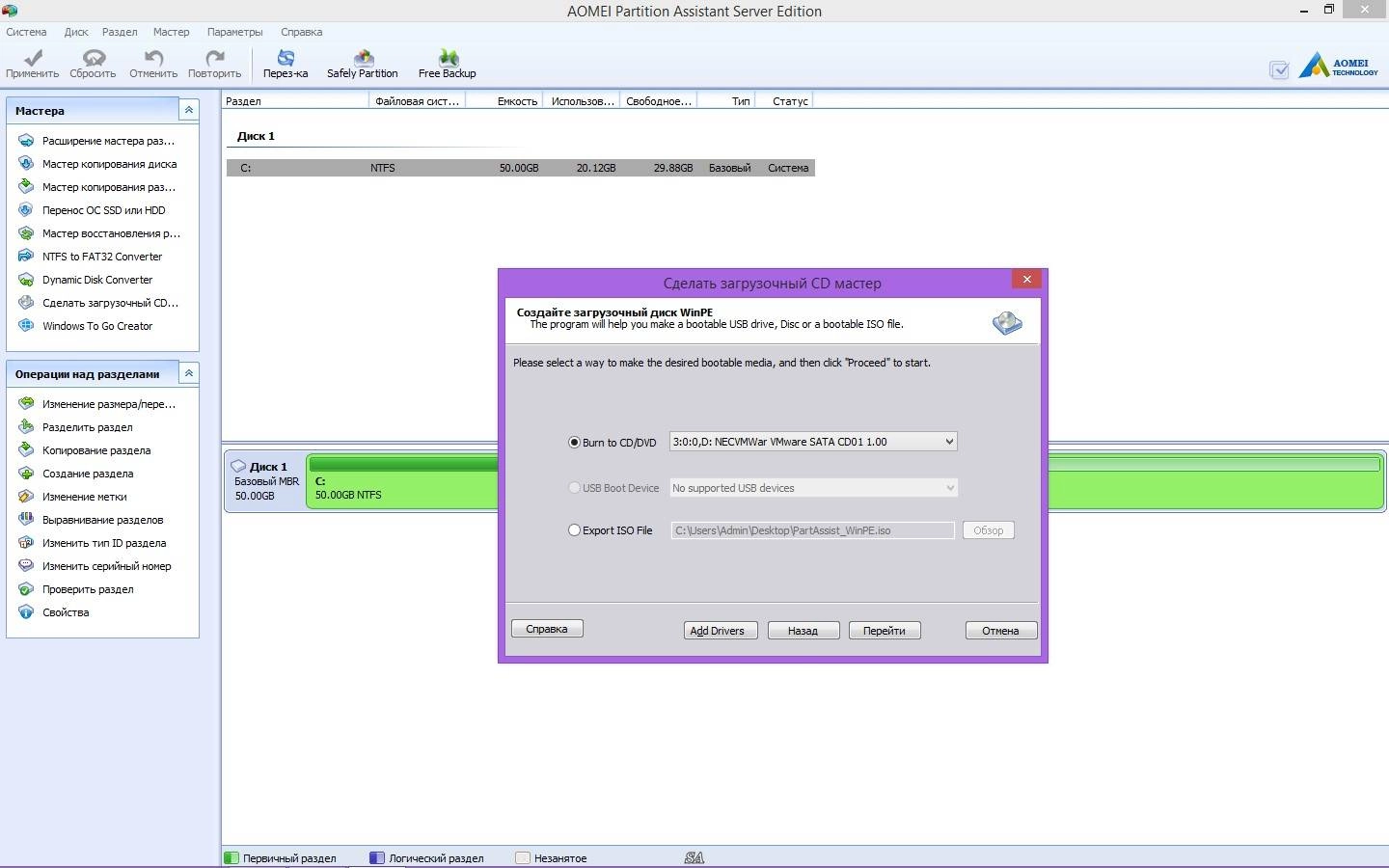Click the Мастер копирования диска icon
The image size is (1389, 868).
click(26, 164)
